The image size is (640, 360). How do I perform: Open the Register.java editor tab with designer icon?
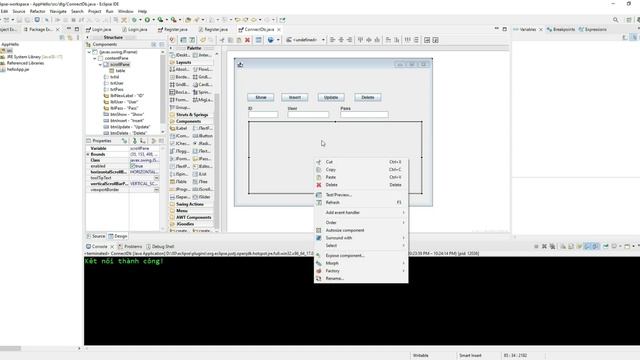[x=172, y=29]
